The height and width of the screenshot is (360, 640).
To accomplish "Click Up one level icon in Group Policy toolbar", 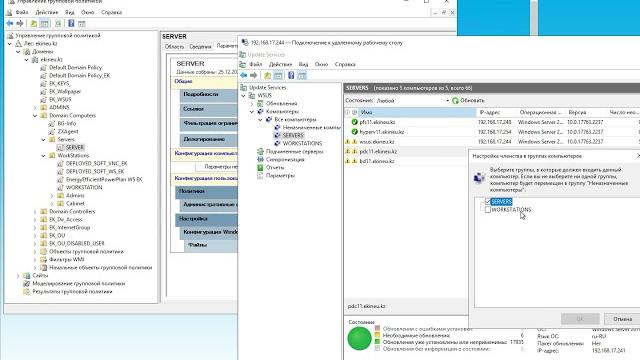I will pyautogui.click(x=34, y=24).
